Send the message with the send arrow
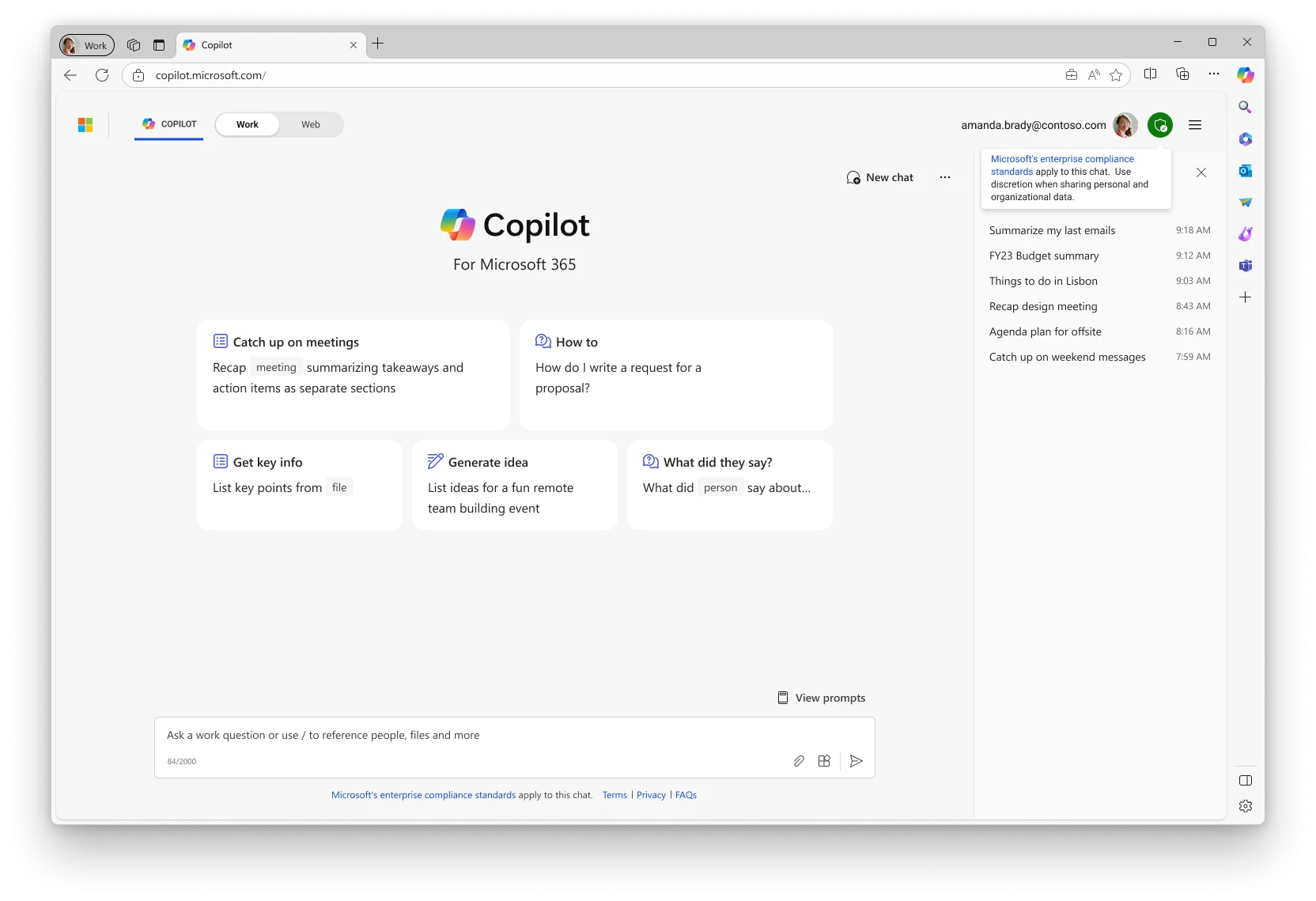 pos(856,761)
